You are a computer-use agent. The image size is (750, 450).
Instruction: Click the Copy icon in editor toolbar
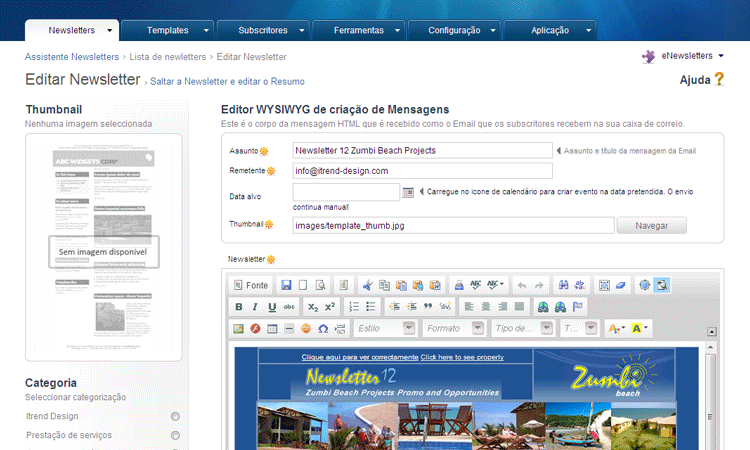(x=384, y=285)
